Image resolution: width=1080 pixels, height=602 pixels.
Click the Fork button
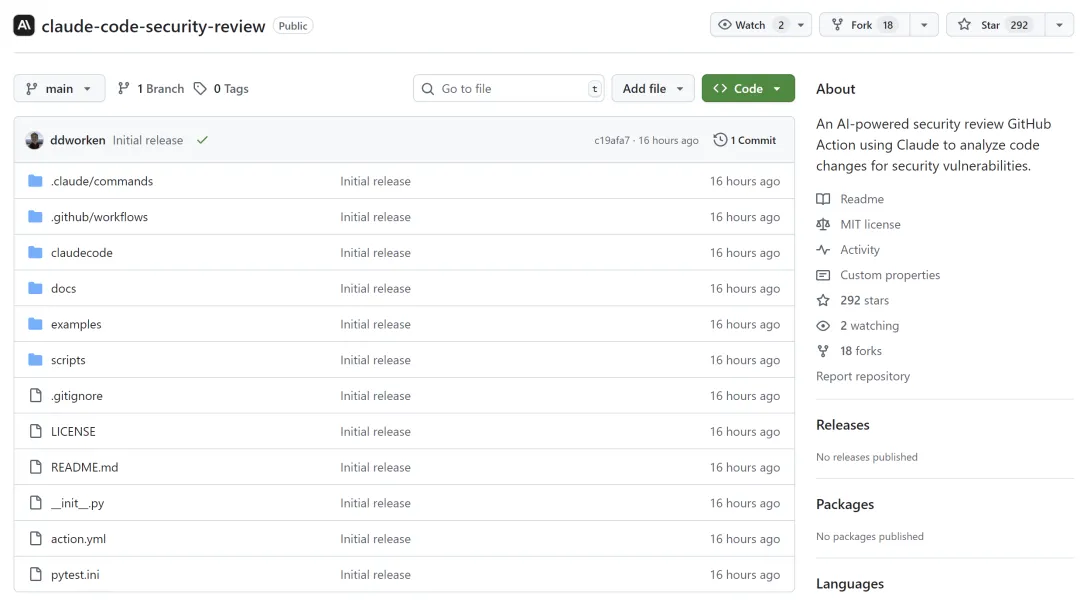(x=864, y=25)
